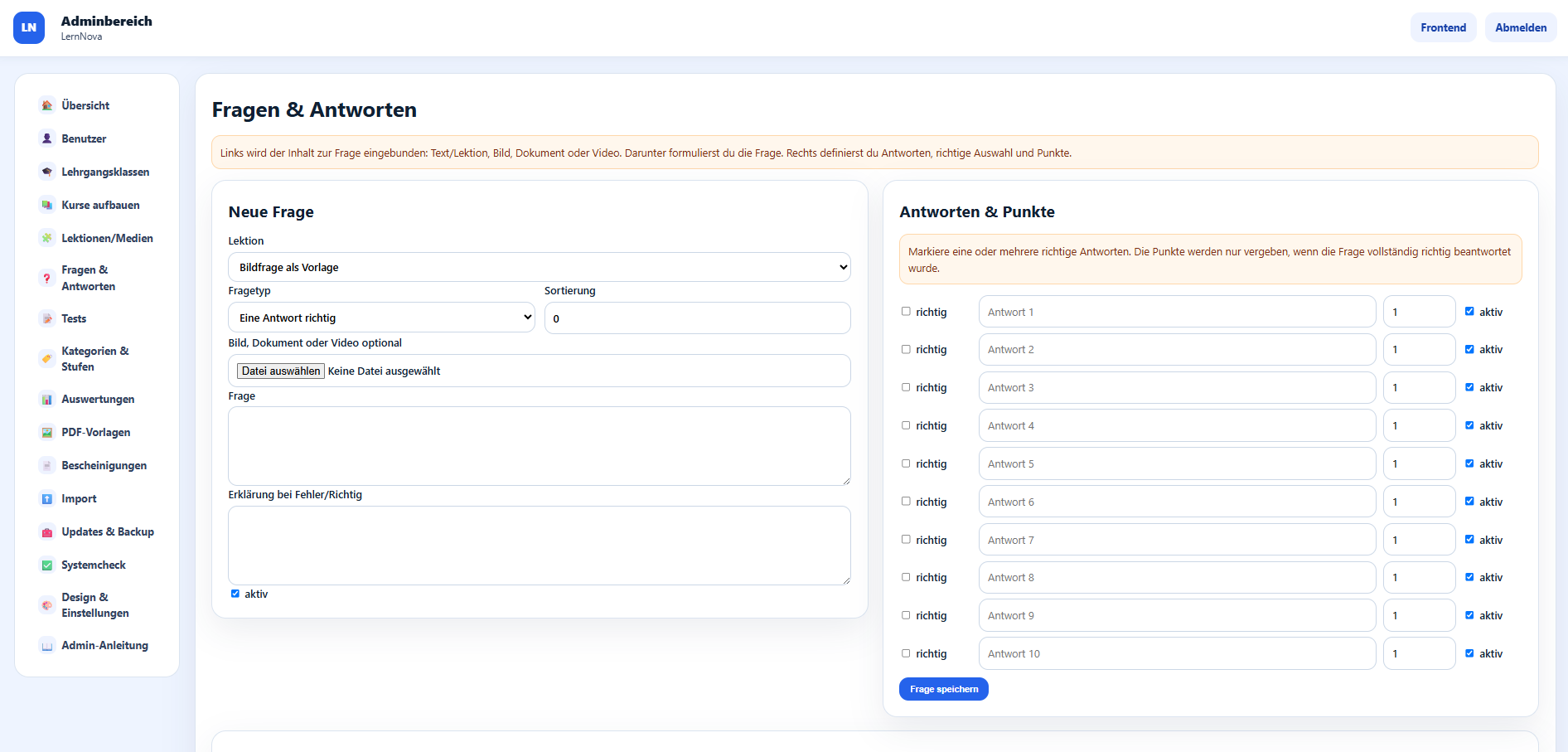This screenshot has width=1568, height=752.
Task: Click the Admin-Anleitung book icon
Action: (47, 645)
